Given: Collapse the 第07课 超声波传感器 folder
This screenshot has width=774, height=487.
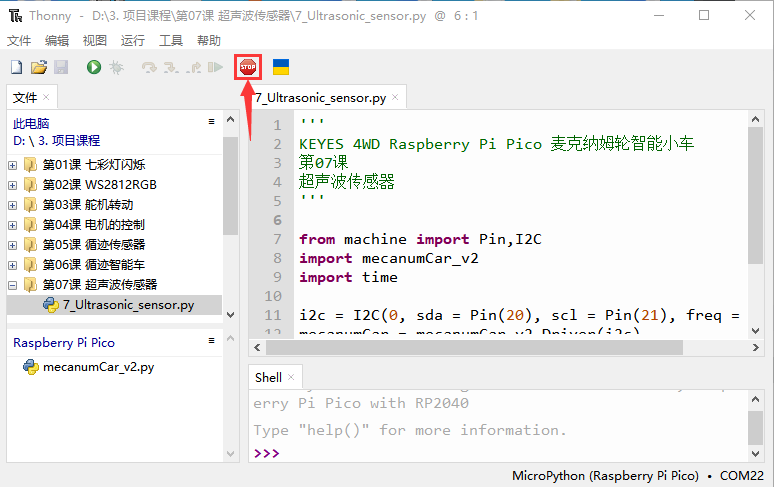Looking at the screenshot, I should point(13,285).
